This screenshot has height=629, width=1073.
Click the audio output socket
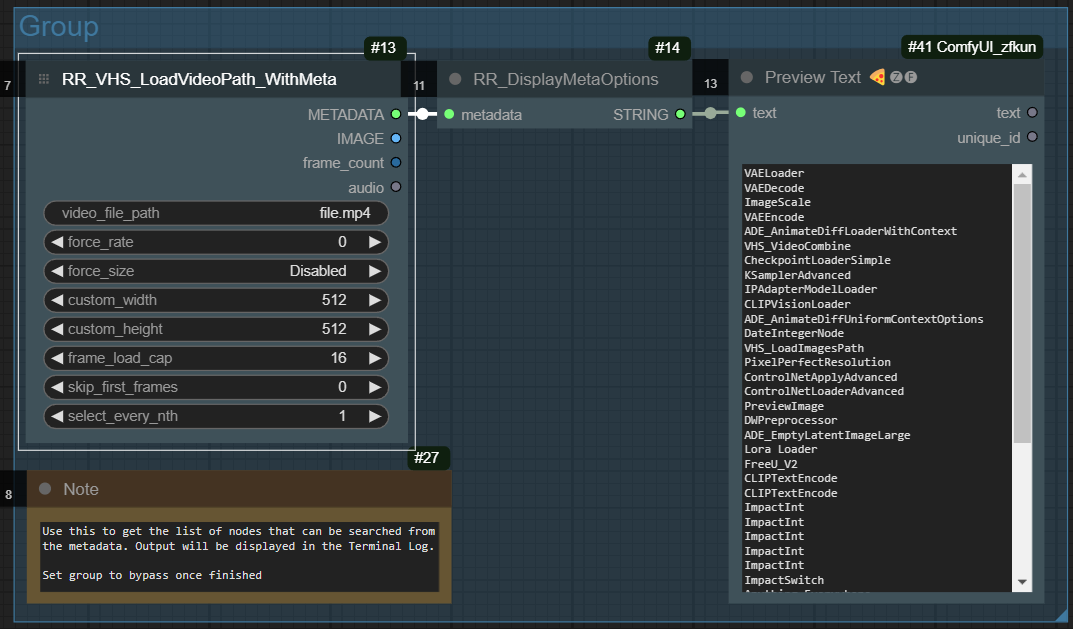pyautogui.click(x=396, y=187)
